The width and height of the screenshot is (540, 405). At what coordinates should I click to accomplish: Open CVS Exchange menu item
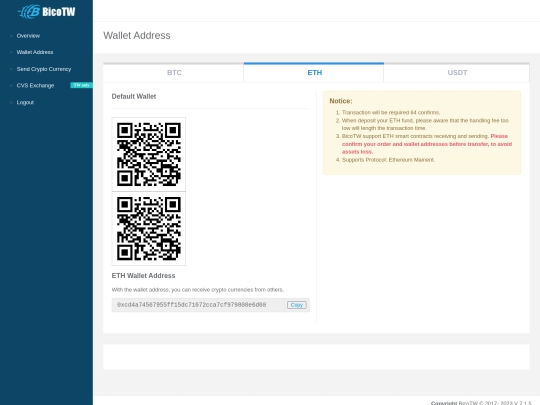35,86
